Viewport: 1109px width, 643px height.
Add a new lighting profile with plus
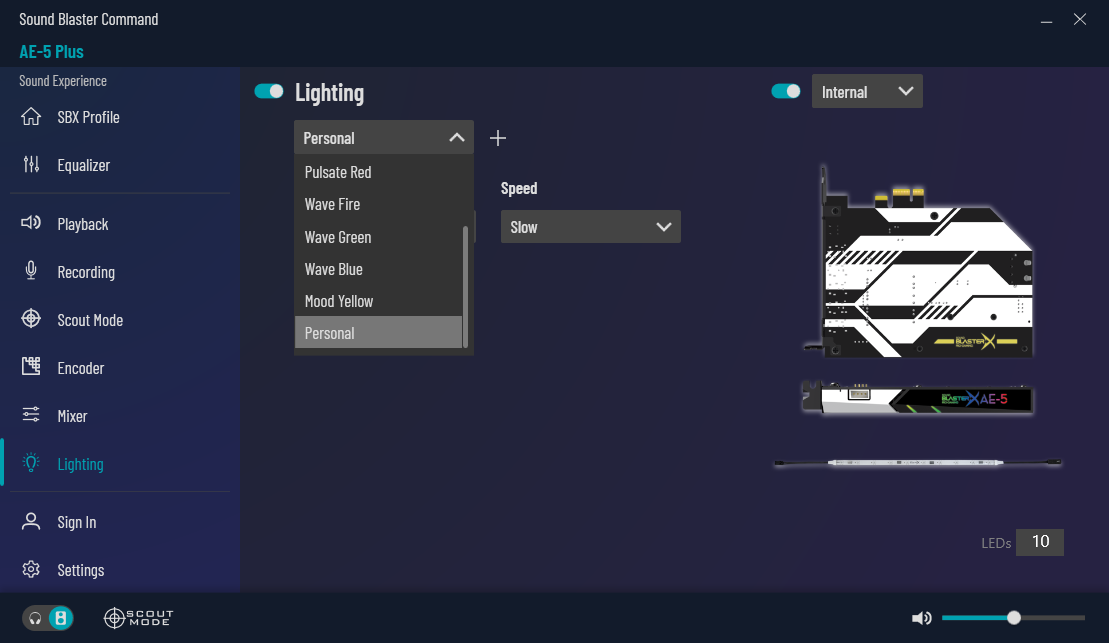click(x=498, y=138)
